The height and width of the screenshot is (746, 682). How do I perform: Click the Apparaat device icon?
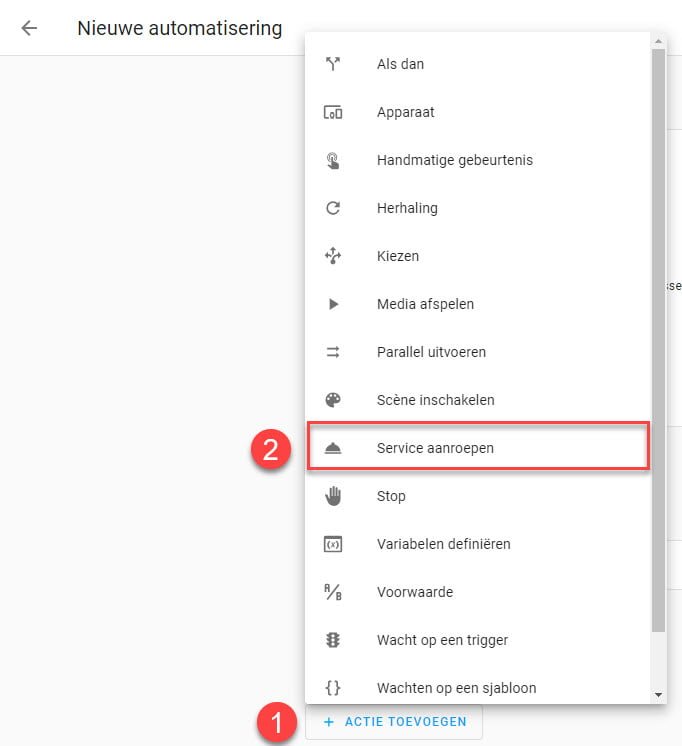333,112
